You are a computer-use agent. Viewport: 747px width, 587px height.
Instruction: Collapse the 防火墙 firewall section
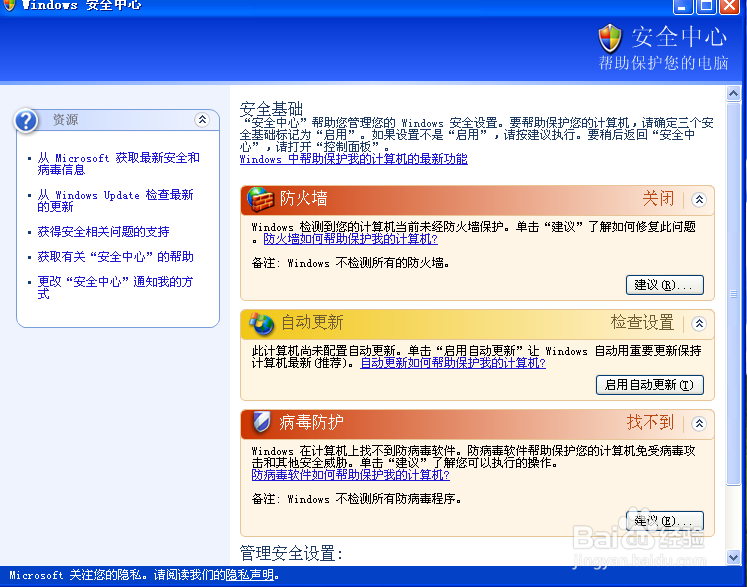[x=699, y=199]
